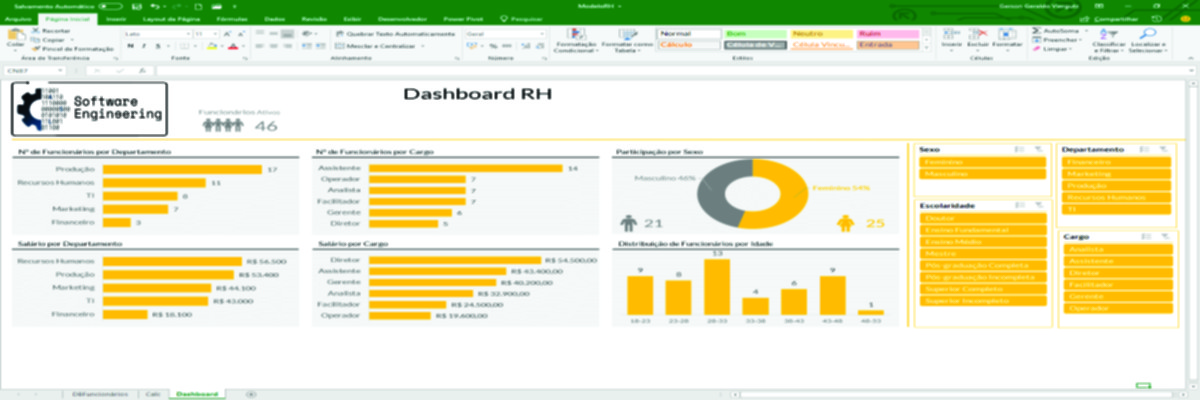Click the Recortar scissors command
Image resolution: width=1200 pixels, height=400 pixels.
tap(52, 31)
